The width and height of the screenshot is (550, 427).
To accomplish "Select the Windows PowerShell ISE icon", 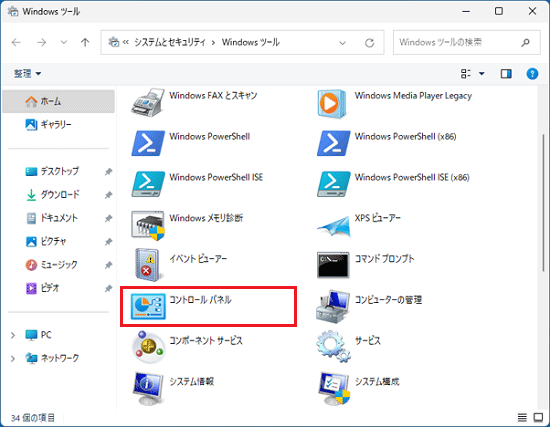I will 148,184.
